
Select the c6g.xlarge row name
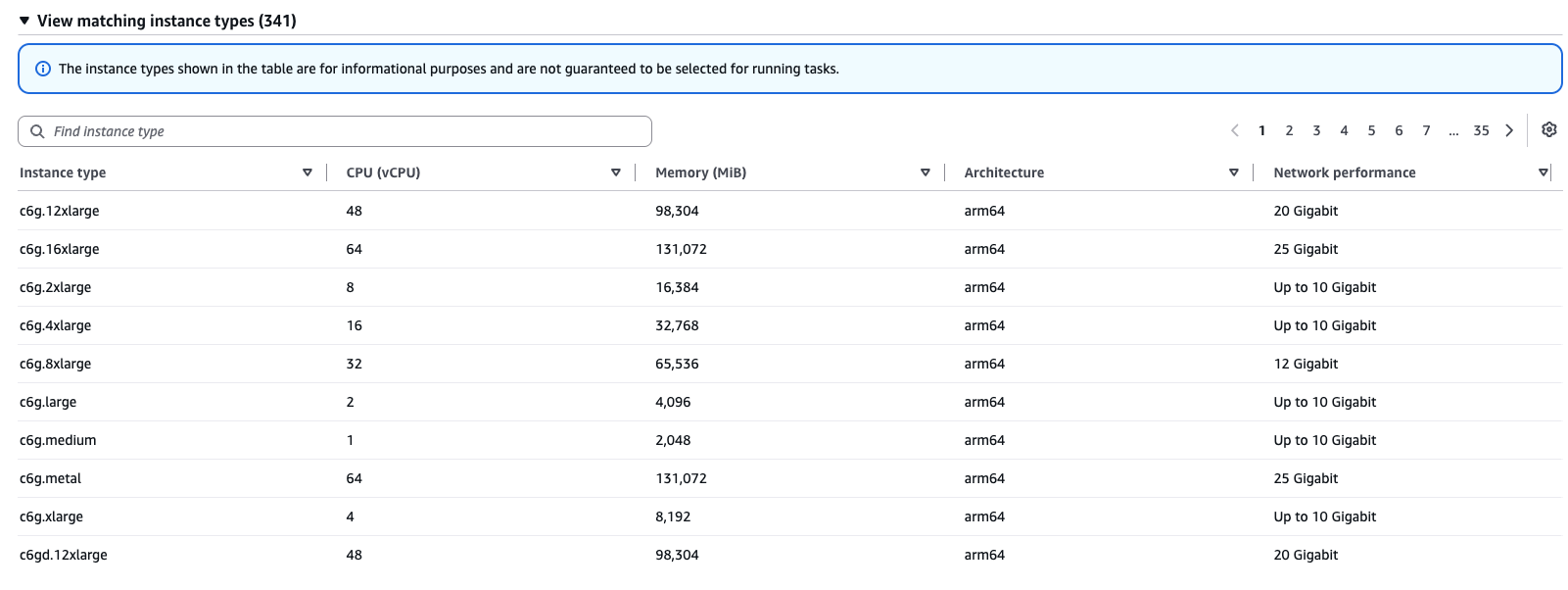(51, 516)
